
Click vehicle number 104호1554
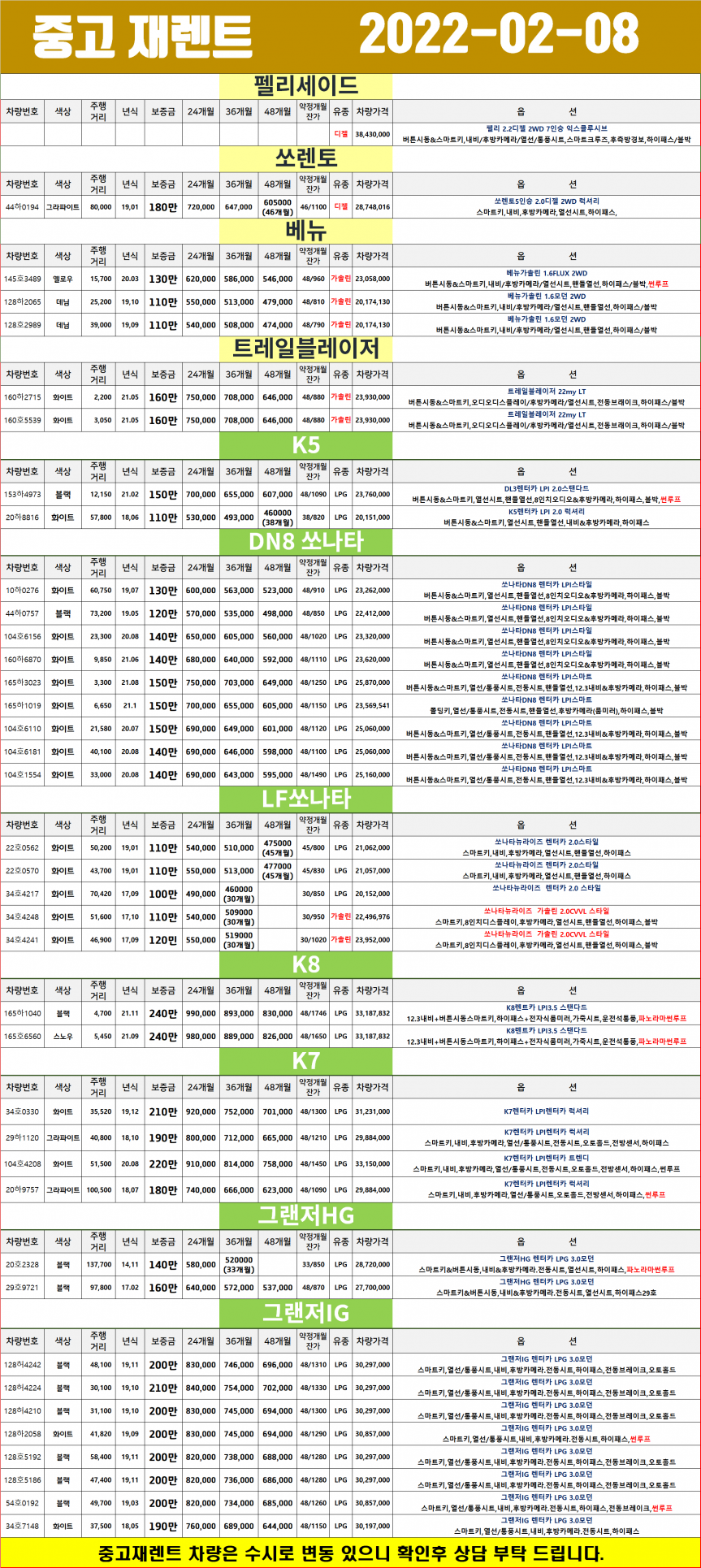(22, 775)
